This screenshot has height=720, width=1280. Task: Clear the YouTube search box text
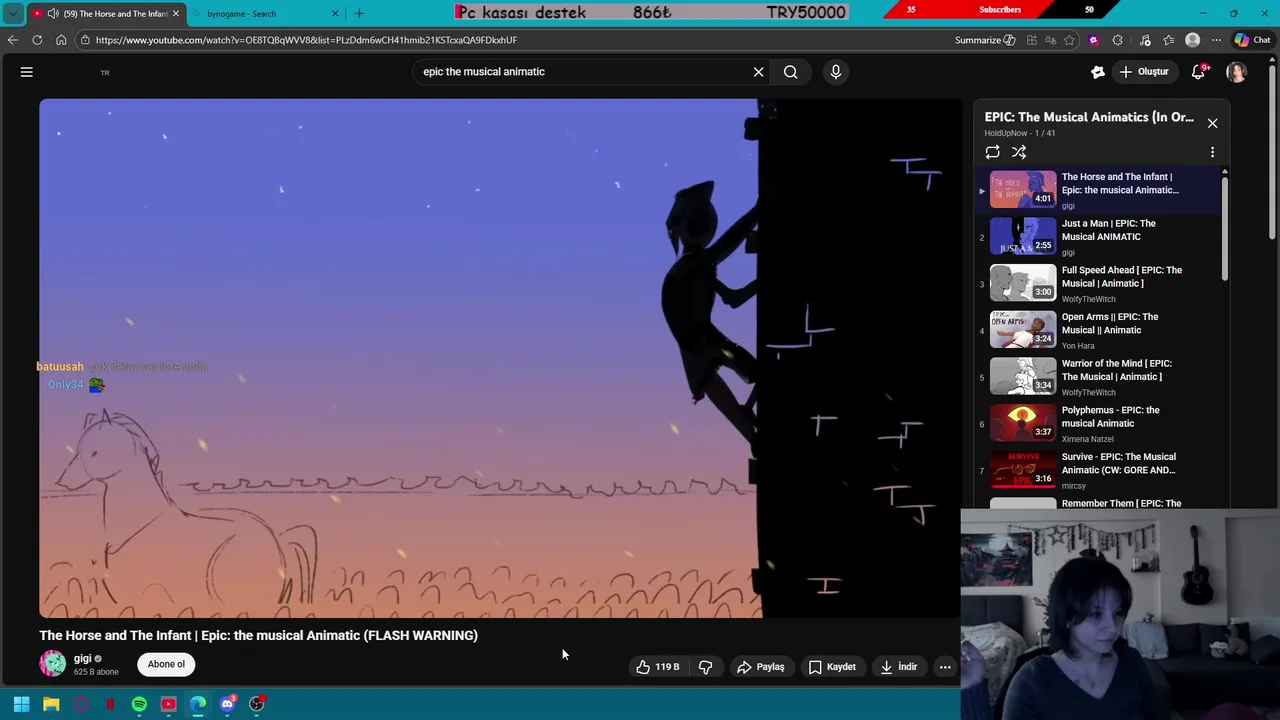pyautogui.click(x=758, y=72)
